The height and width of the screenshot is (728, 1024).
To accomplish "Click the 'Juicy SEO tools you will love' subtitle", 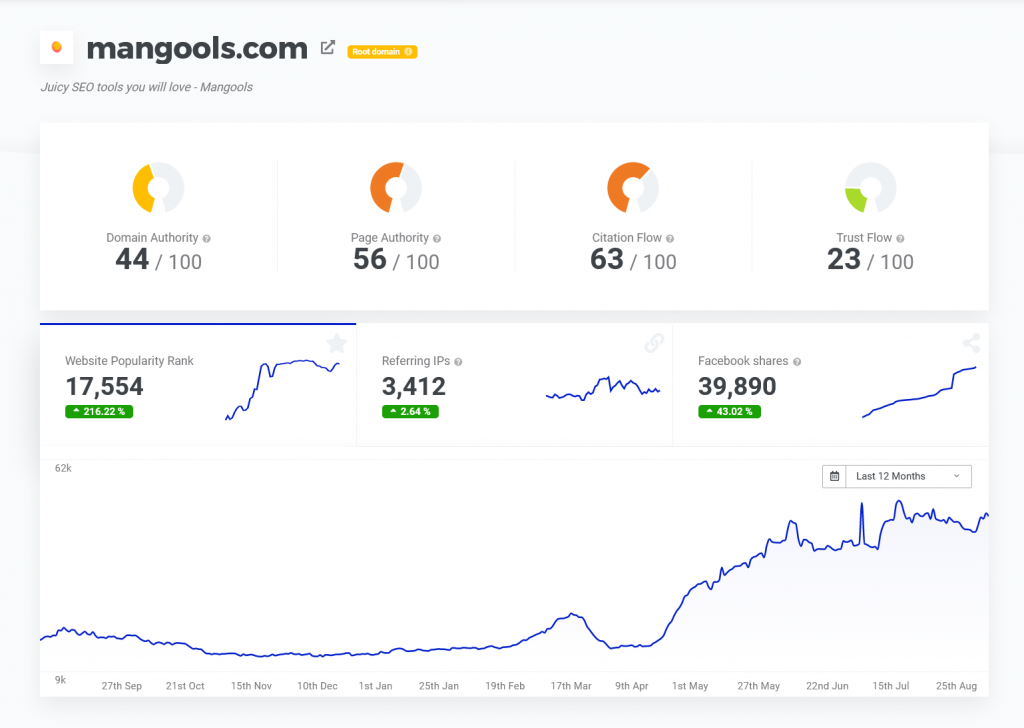I will 146,87.
